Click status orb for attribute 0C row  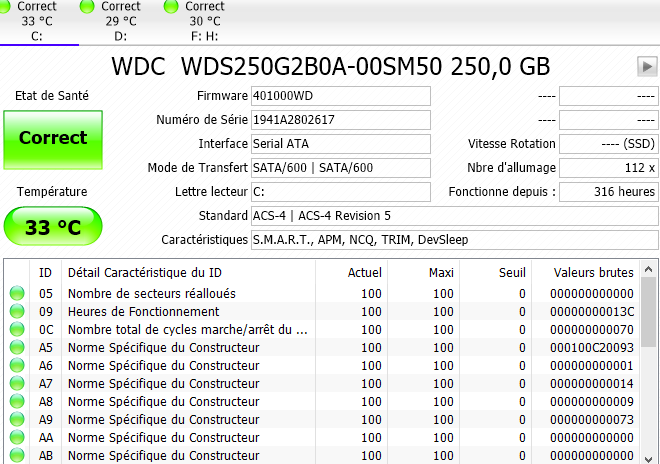pos(18,330)
